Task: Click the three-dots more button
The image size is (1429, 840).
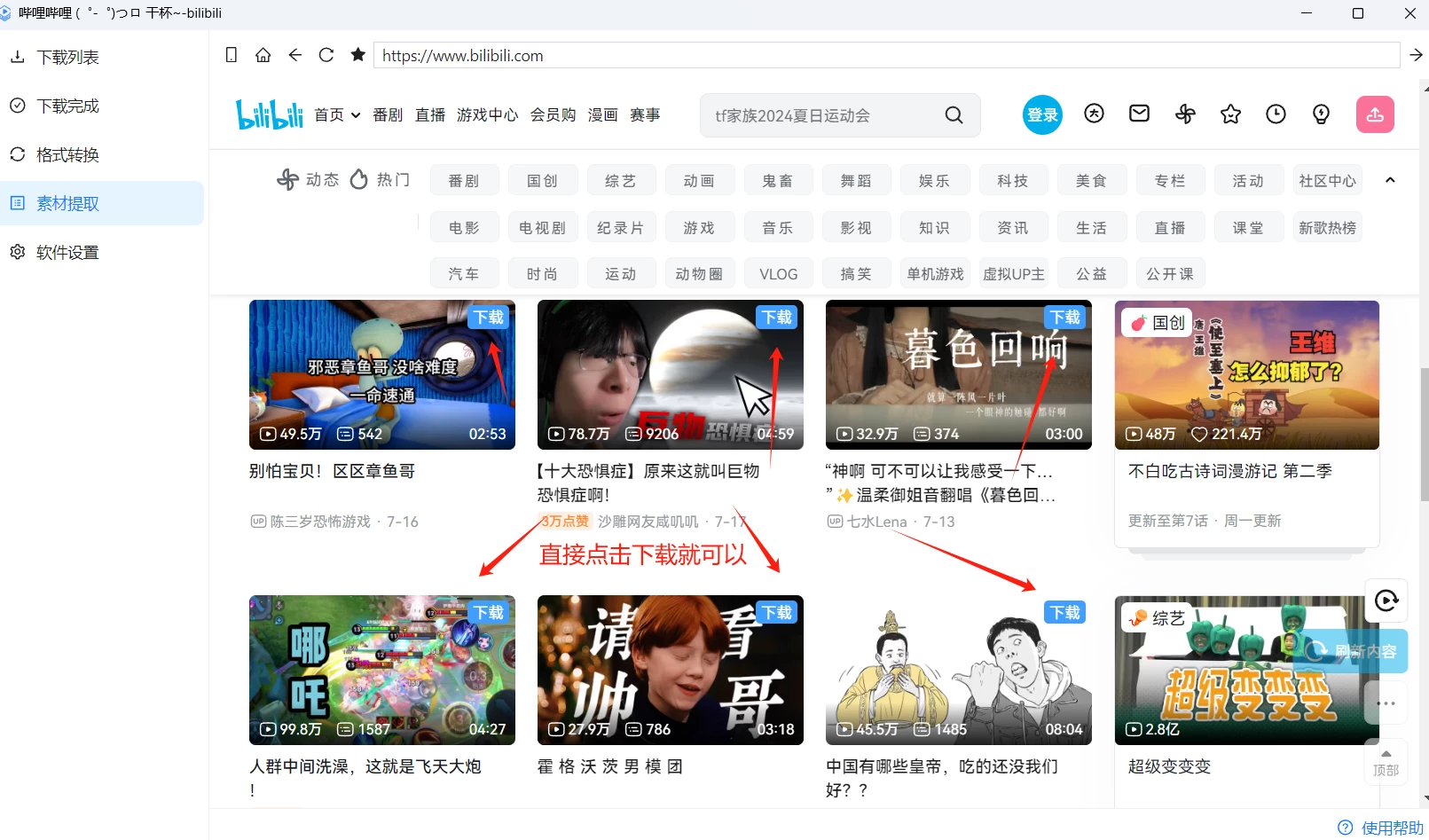Action: (1386, 703)
